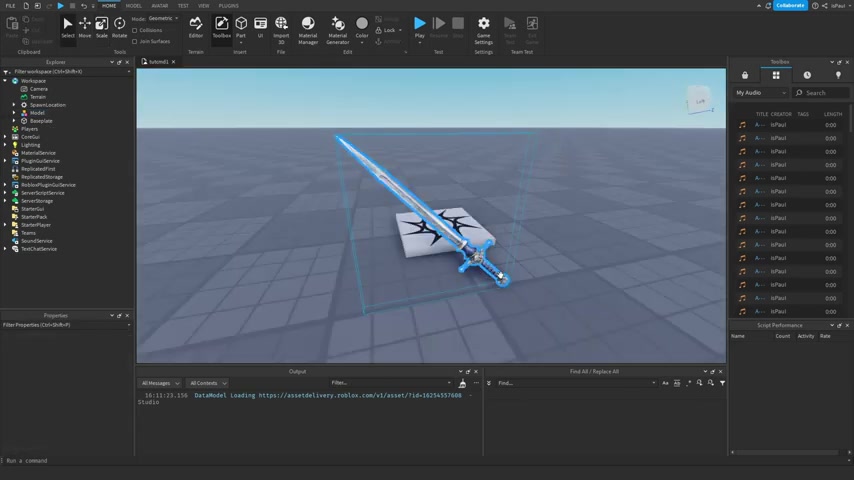The height and width of the screenshot is (480, 854).
Task: Click the Find field in Find All
Action: point(575,383)
